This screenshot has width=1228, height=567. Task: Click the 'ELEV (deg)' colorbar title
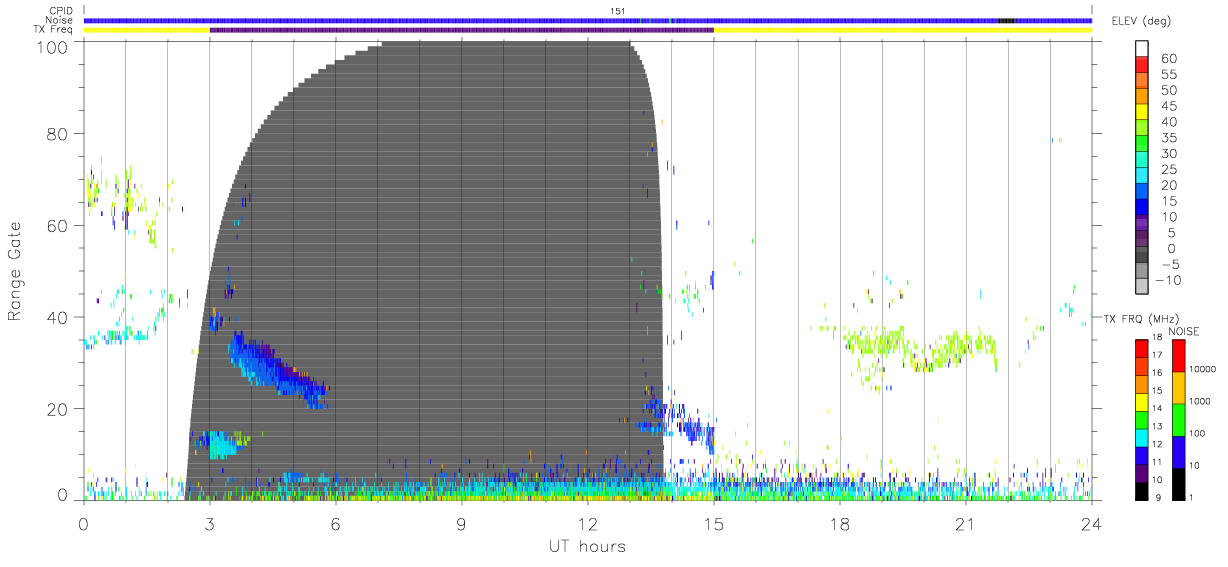[x=1143, y=20]
